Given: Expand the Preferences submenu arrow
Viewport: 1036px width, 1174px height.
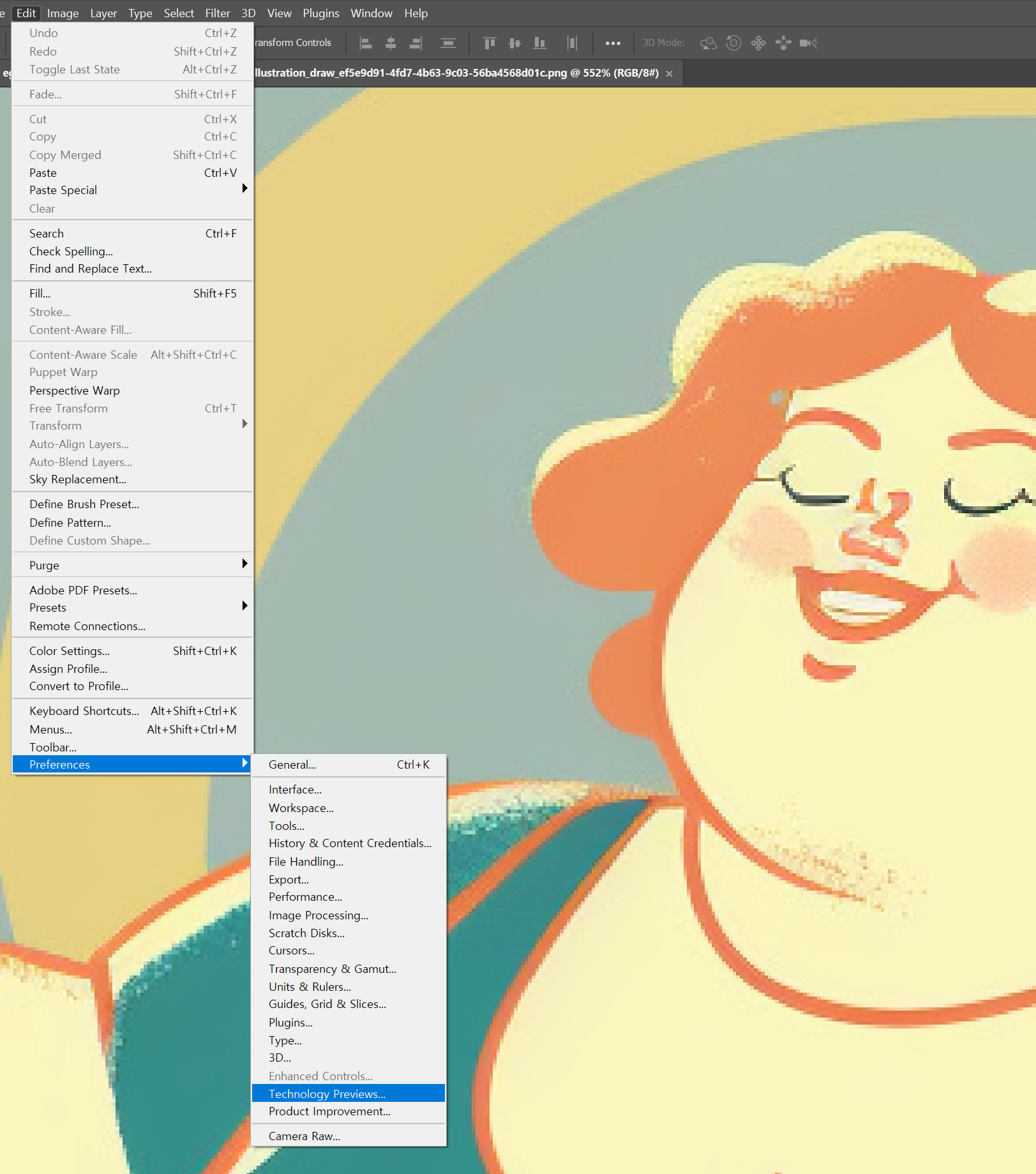Looking at the screenshot, I should point(244,763).
